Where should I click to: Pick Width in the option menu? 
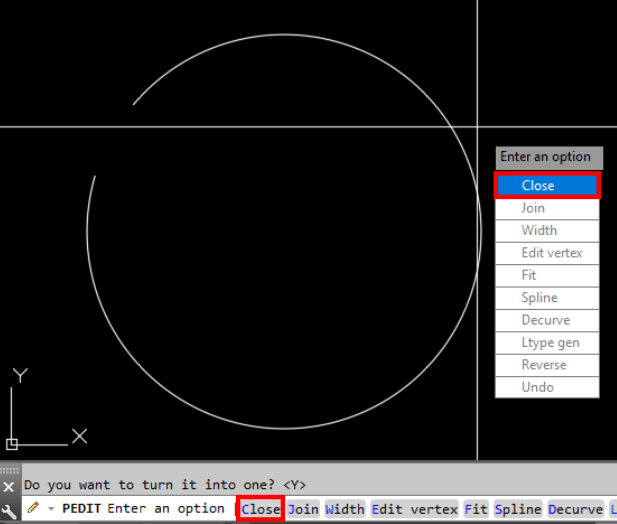tap(547, 231)
